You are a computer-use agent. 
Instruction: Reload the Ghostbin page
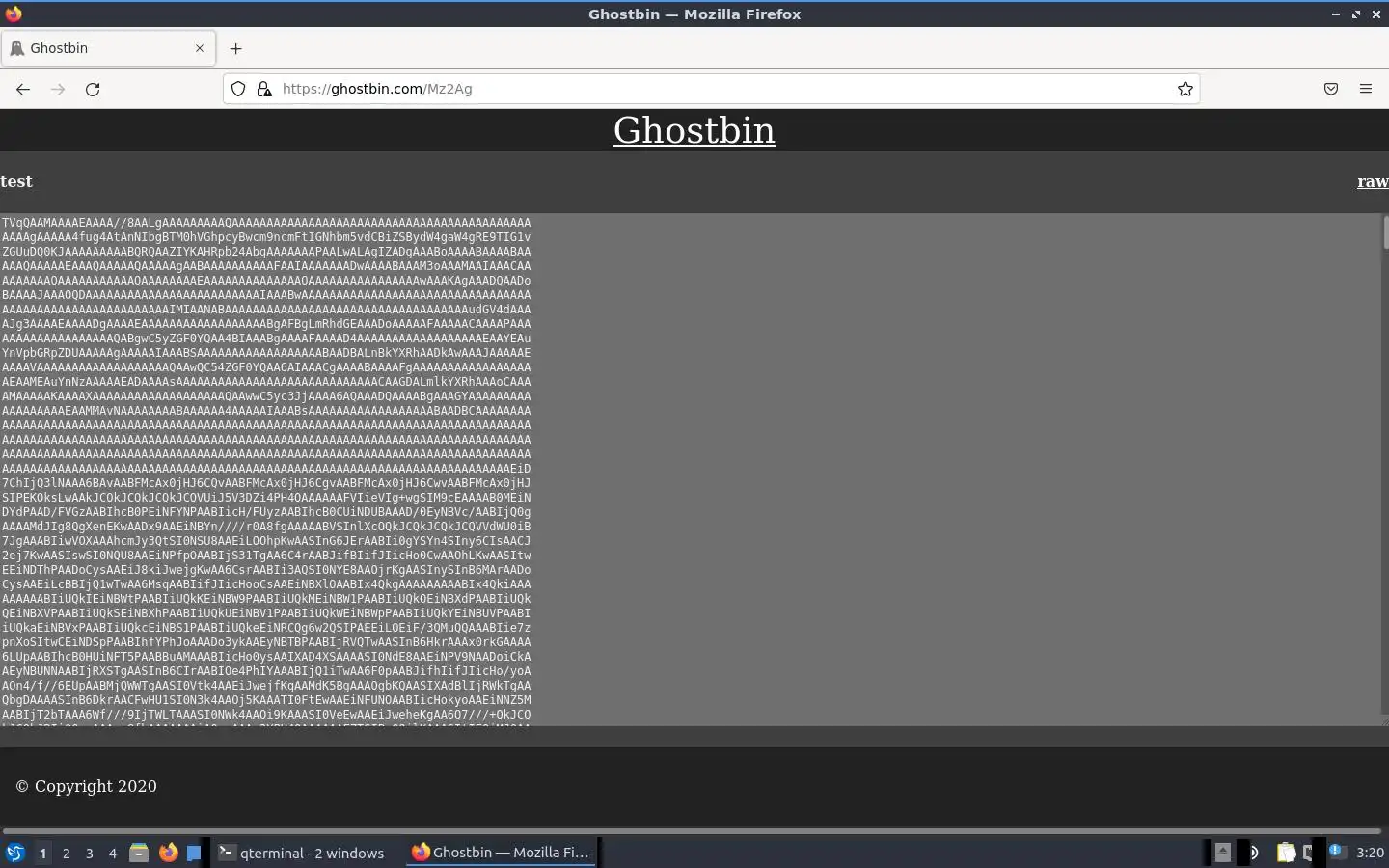coord(93,89)
